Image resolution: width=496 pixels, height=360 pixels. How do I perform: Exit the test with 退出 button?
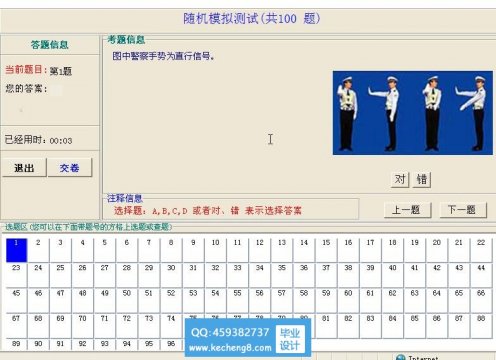[24, 168]
